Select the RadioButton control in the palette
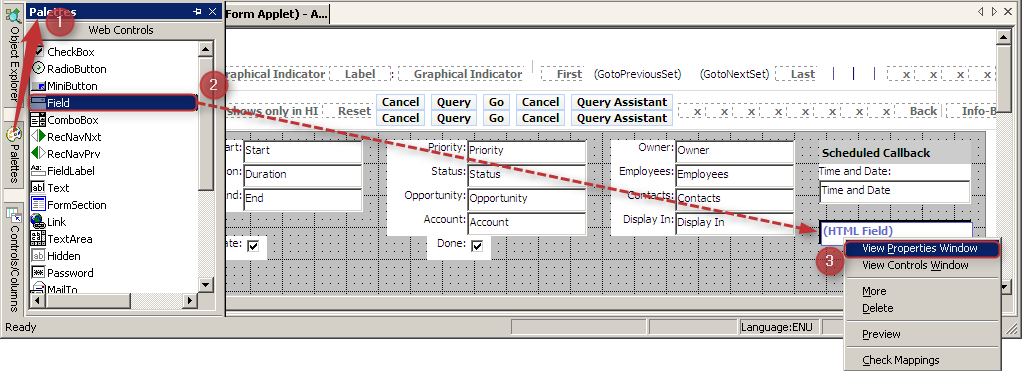Screen dimensions: 1022x372 pos(77,69)
